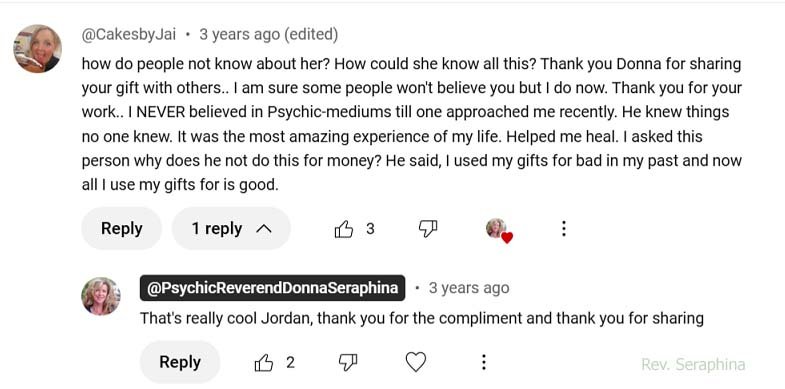Viewport: 785px width, 389px height.
Task: Like the CakesbyJai comment with thumbs up
Action: tap(343, 229)
